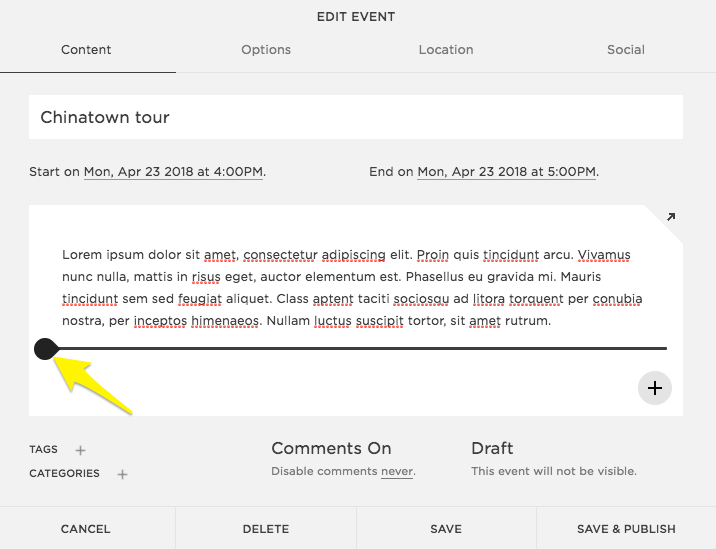Open the Location tab
The image size is (716, 549).
click(x=446, y=49)
